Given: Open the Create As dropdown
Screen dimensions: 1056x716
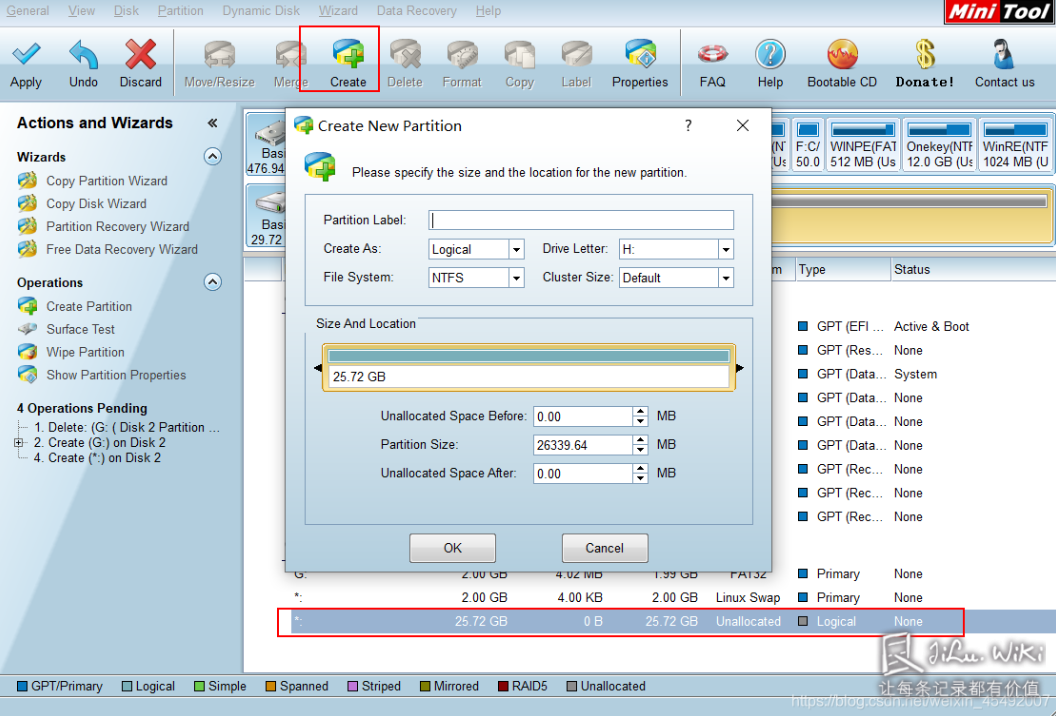Looking at the screenshot, I should coord(516,249).
